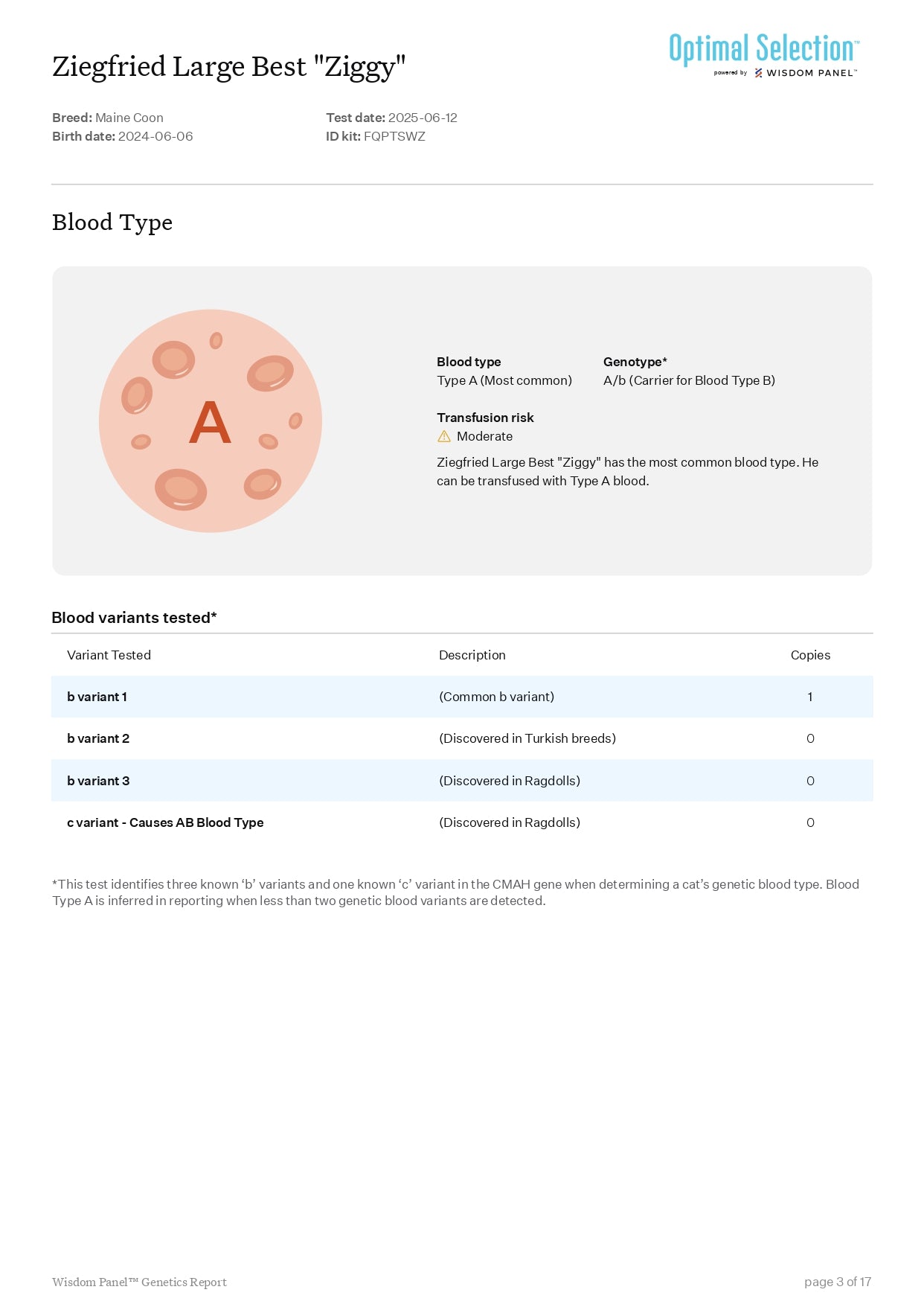
Task: Click the ID kit FQPTSWZ value
Action: [x=394, y=136]
